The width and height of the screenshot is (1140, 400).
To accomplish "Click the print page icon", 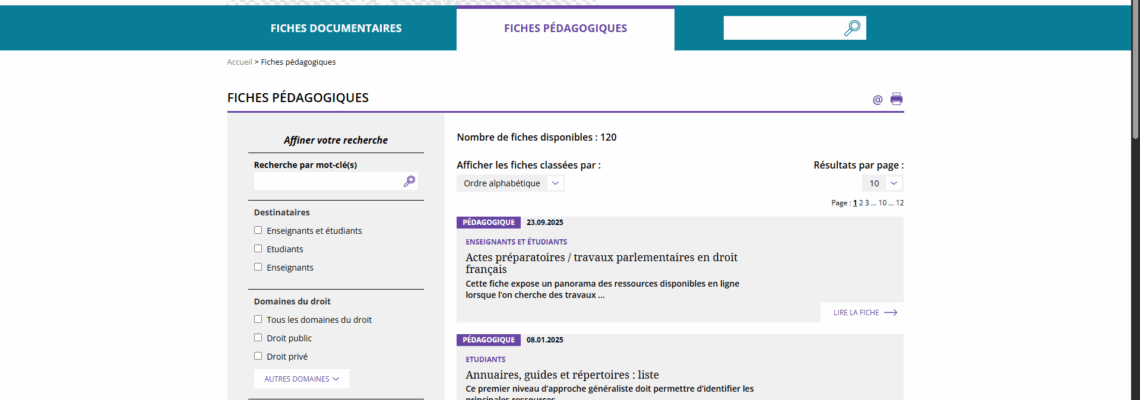I will (896, 99).
